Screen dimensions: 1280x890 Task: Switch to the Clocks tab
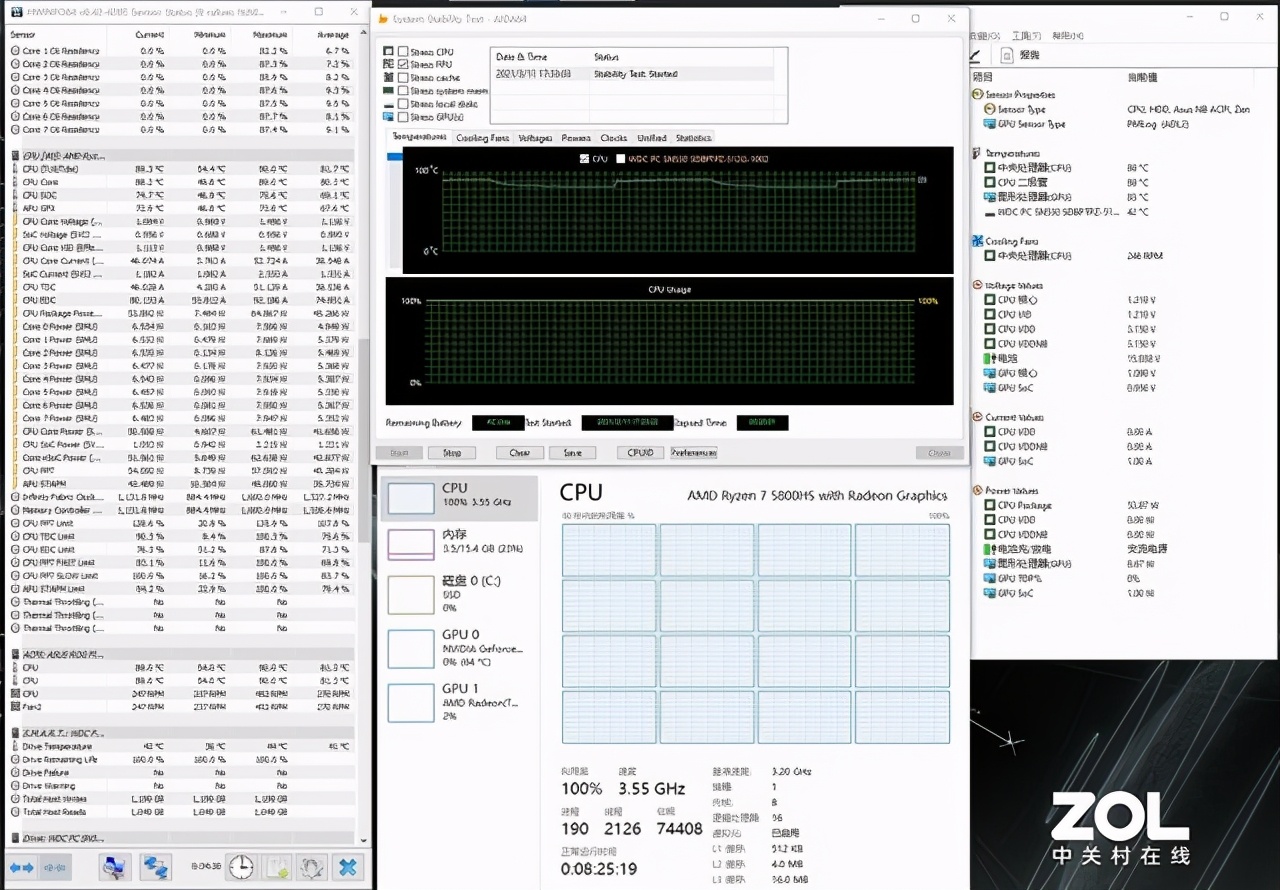[614, 138]
